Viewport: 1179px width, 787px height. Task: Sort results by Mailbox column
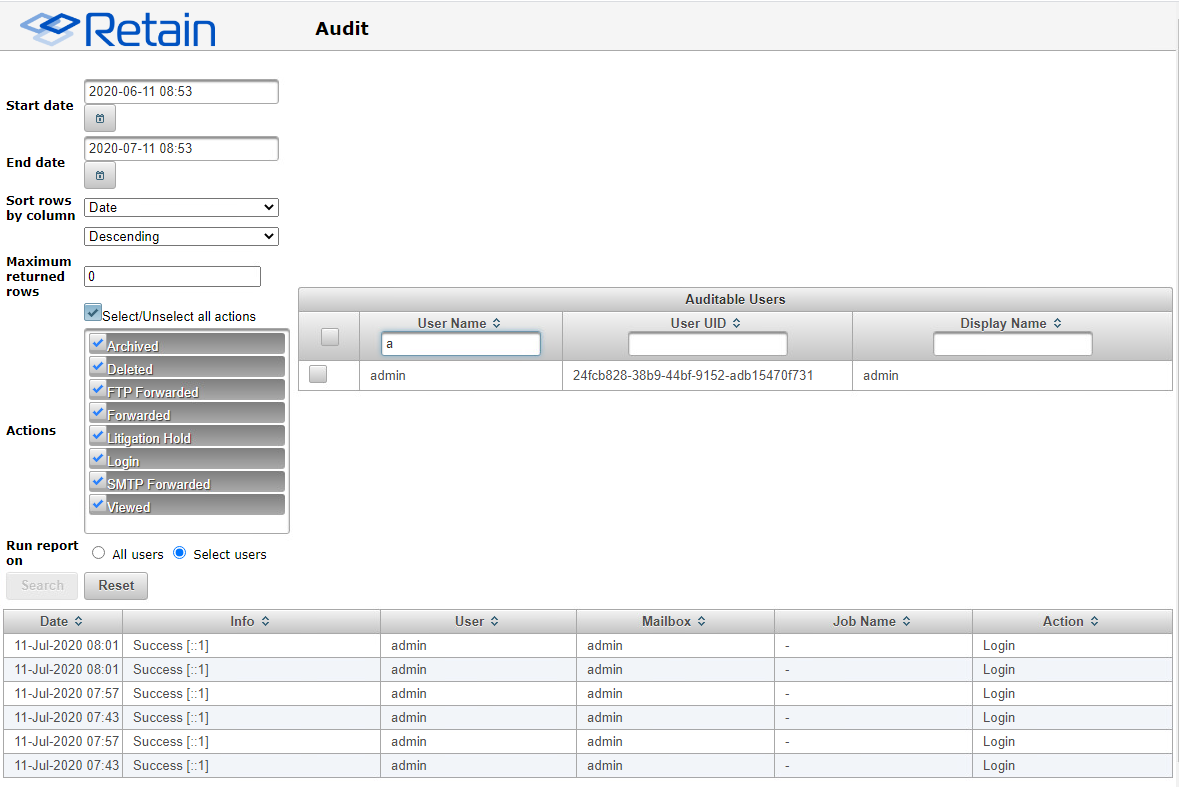674,621
